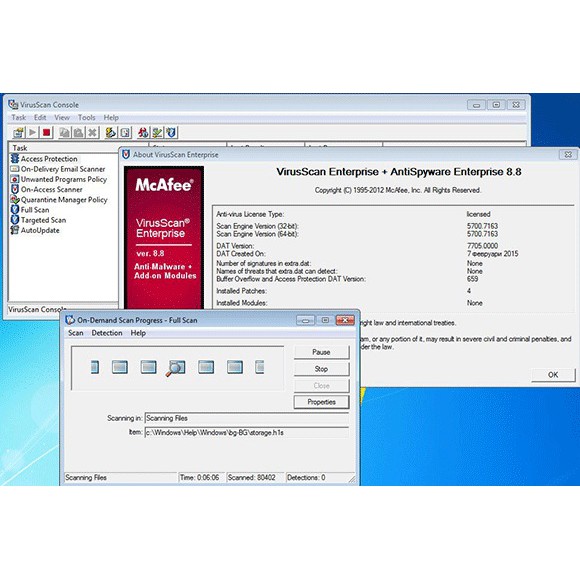This screenshot has width=580, height=580.
Task: Maximize the VirusScan Console window
Action: click(496, 105)
